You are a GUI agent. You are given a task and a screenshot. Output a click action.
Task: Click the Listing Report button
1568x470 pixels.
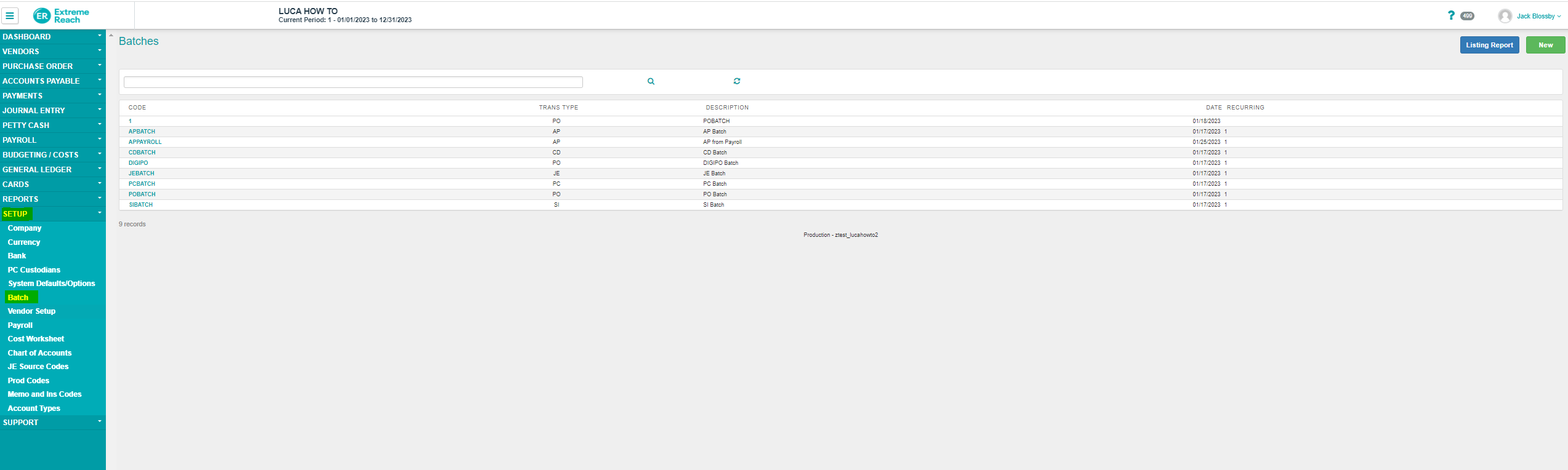coord(1489,45)
